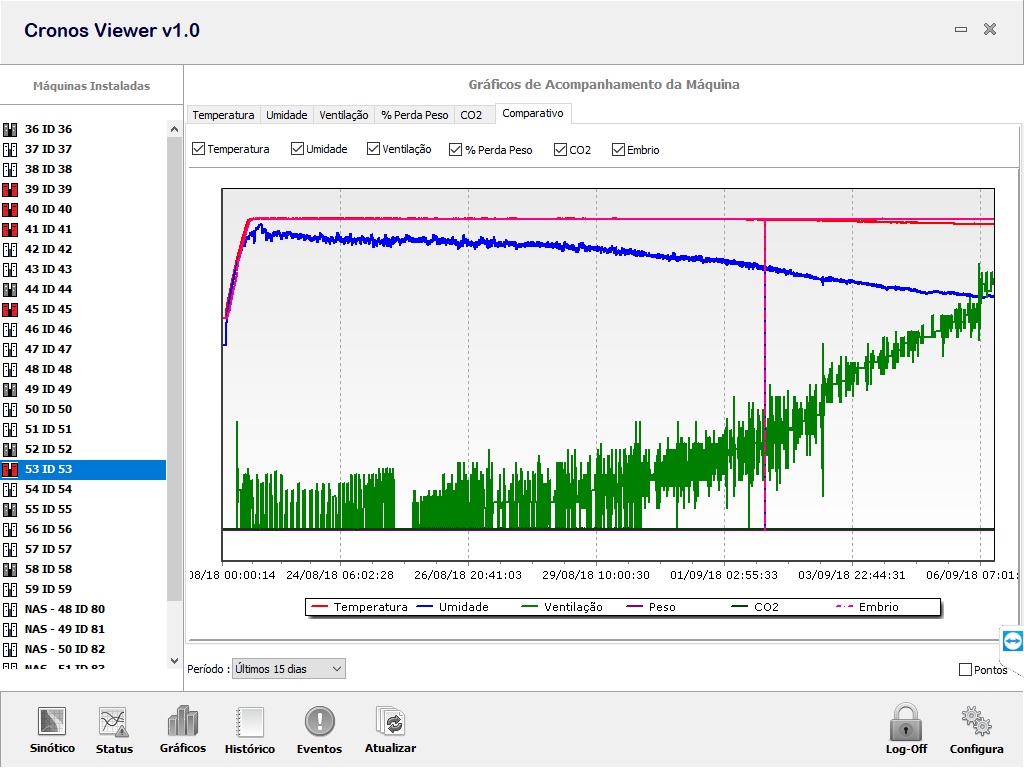Select NAS - 48 ID 80 machine

[64, 609]
